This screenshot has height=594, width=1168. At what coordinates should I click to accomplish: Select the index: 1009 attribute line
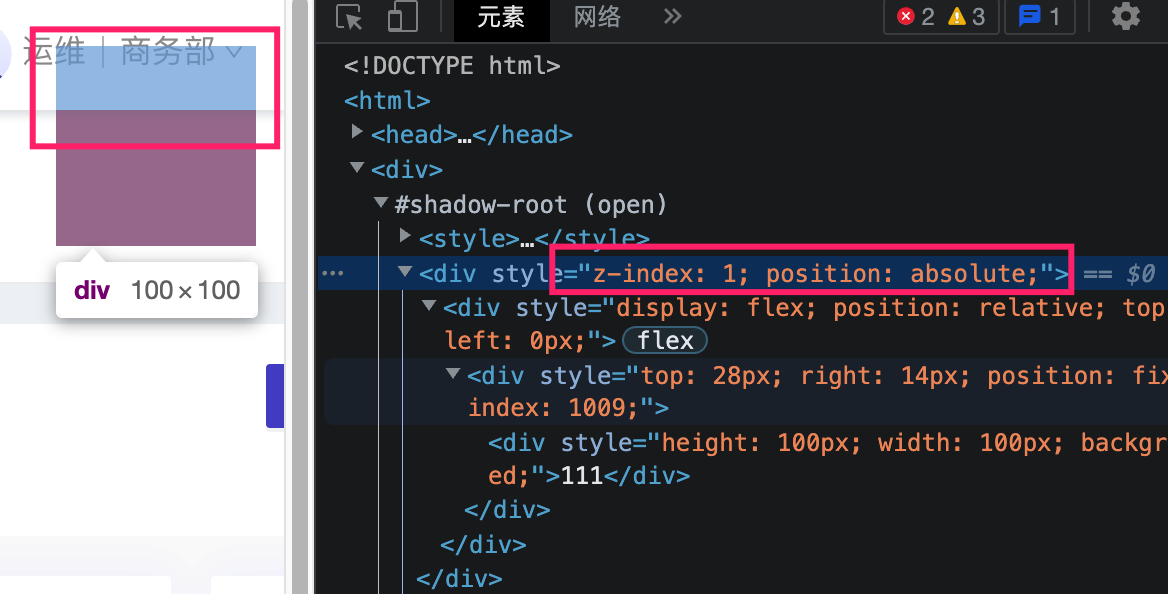point(568,408)
